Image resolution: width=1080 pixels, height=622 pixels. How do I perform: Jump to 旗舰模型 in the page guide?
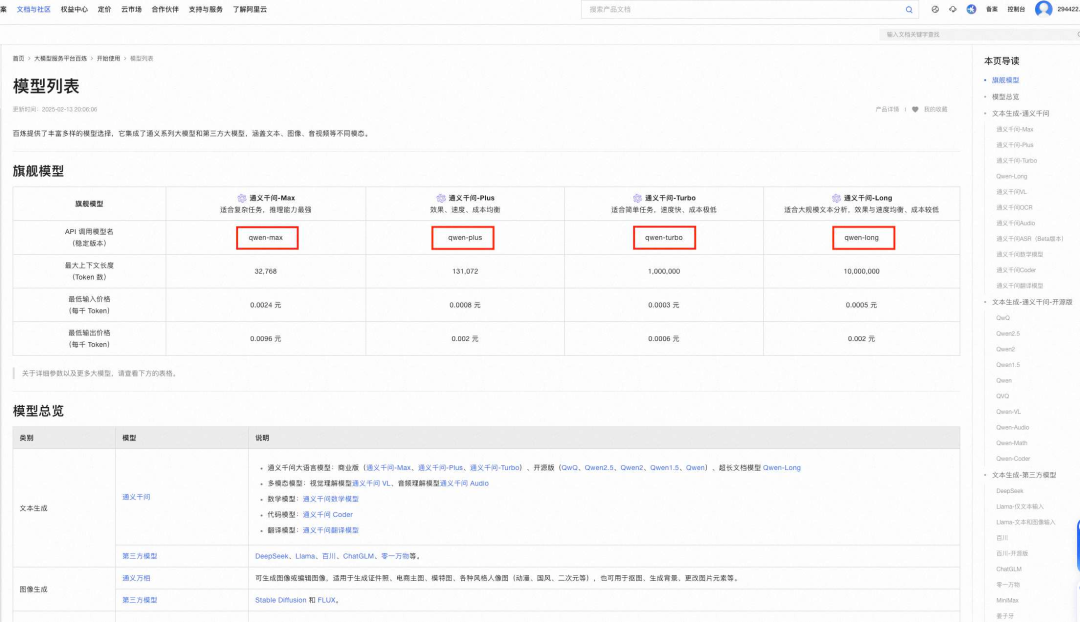tap(1006, 81)
